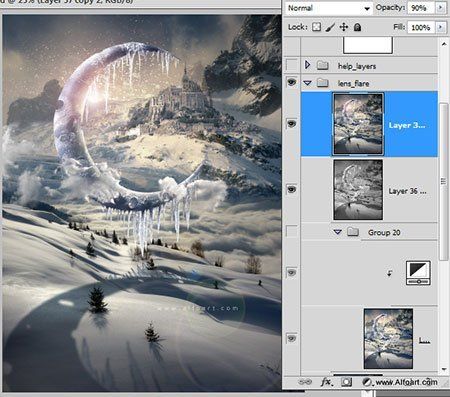Click the Fill 100% value field
450x397 pixels.
point(421,27)
